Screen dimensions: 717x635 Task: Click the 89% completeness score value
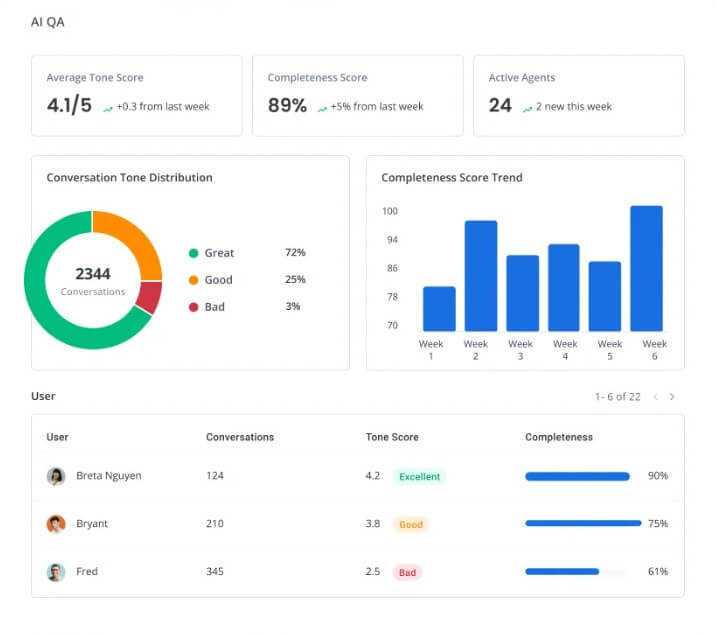pyautogui.click(x=287, y=106)
